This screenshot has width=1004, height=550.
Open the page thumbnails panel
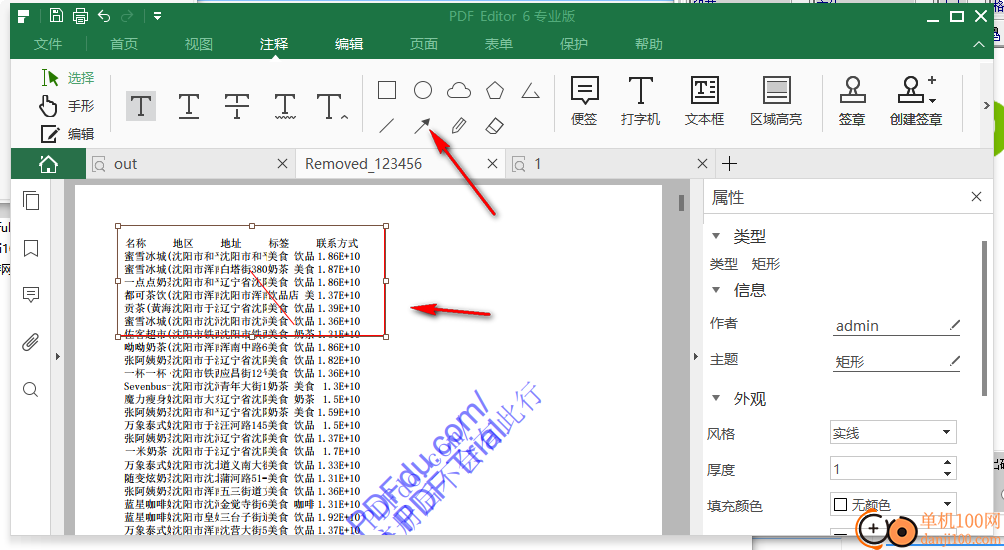pos(31,201)
